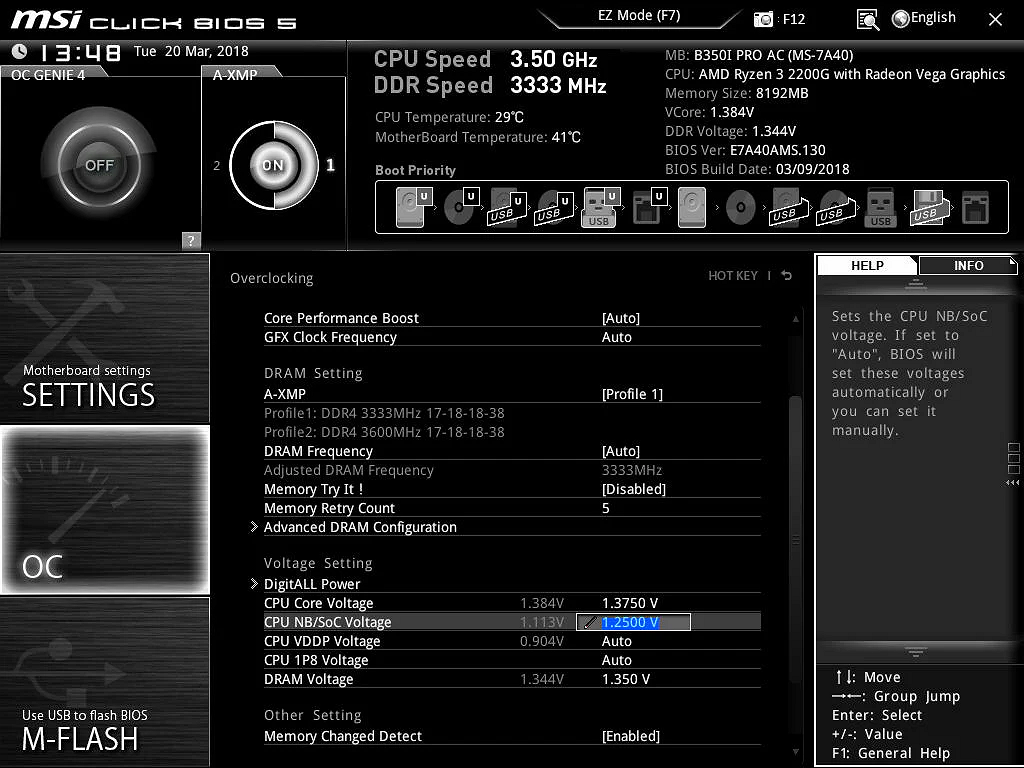
Task: Click the settings list scrollbar down arrow
Action: (x=795, y=752)
